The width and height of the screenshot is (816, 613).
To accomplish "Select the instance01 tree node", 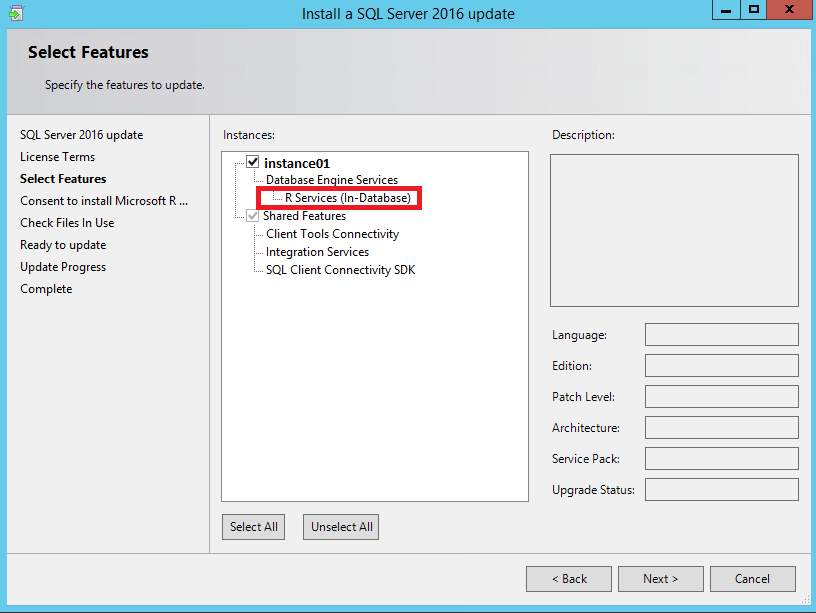I will click(297, 163).
